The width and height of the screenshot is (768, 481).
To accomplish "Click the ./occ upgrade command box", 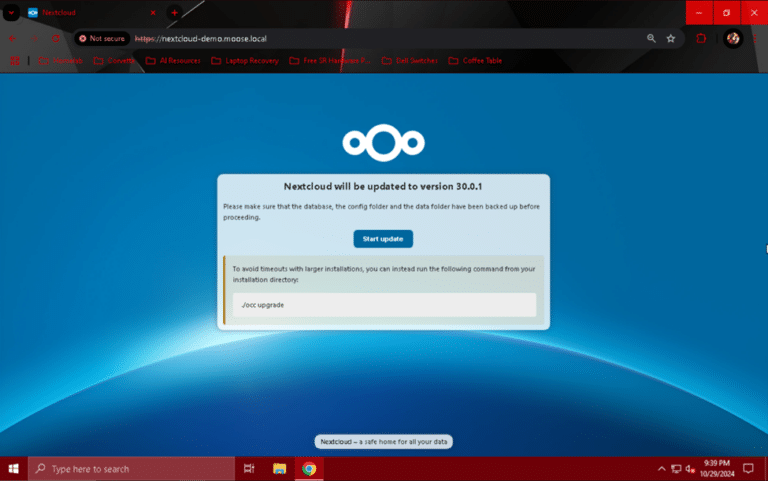I will pyautogui.click(x=384, y=305).
